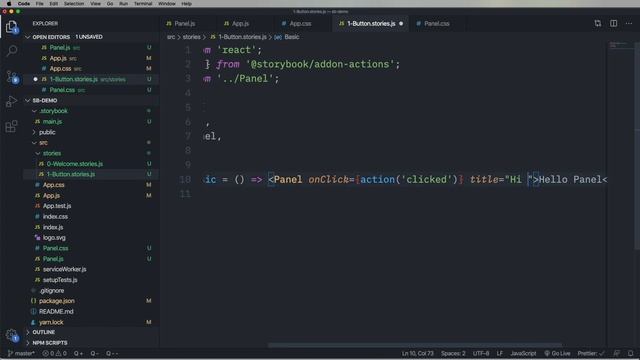
Task: Split the editor to the right
Action: tap(613, 23)
